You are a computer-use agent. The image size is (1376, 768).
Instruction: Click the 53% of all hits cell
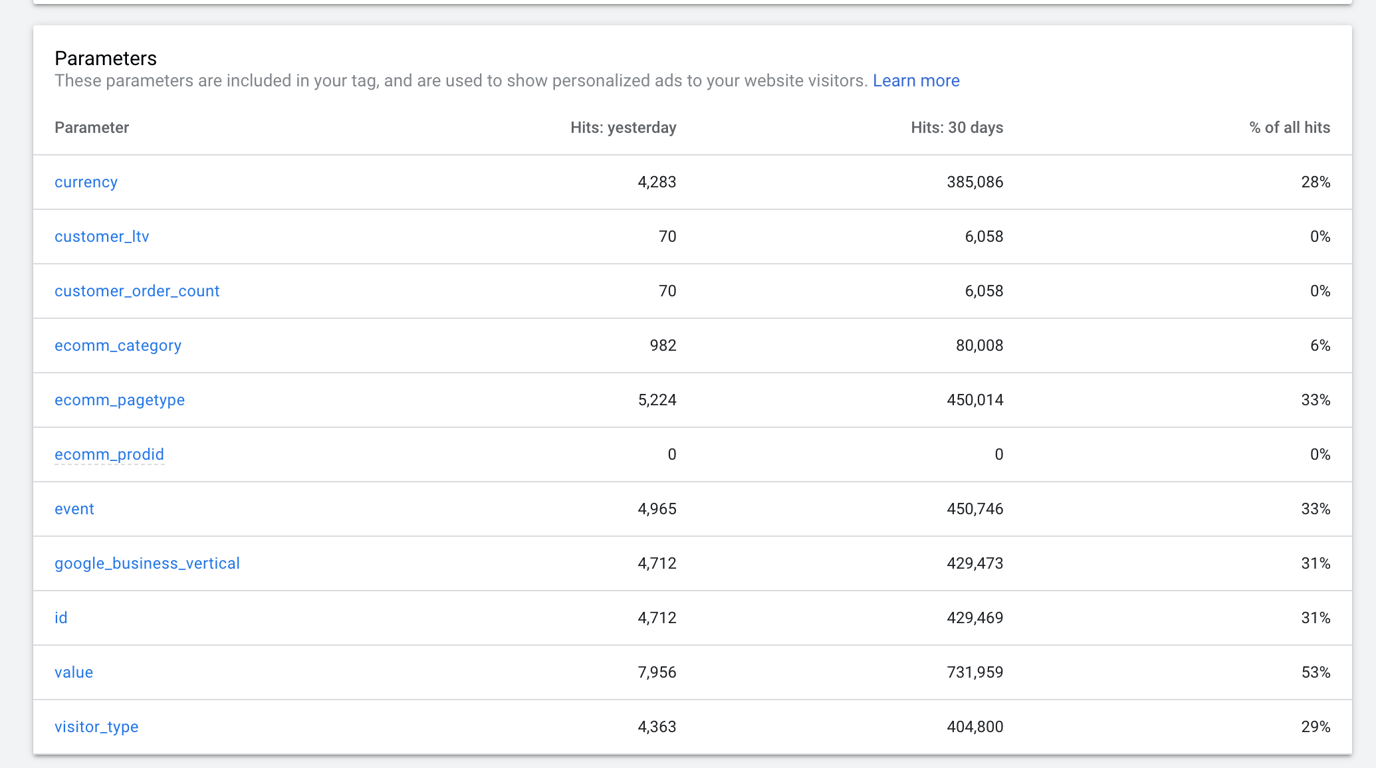tap(1315, 673)
